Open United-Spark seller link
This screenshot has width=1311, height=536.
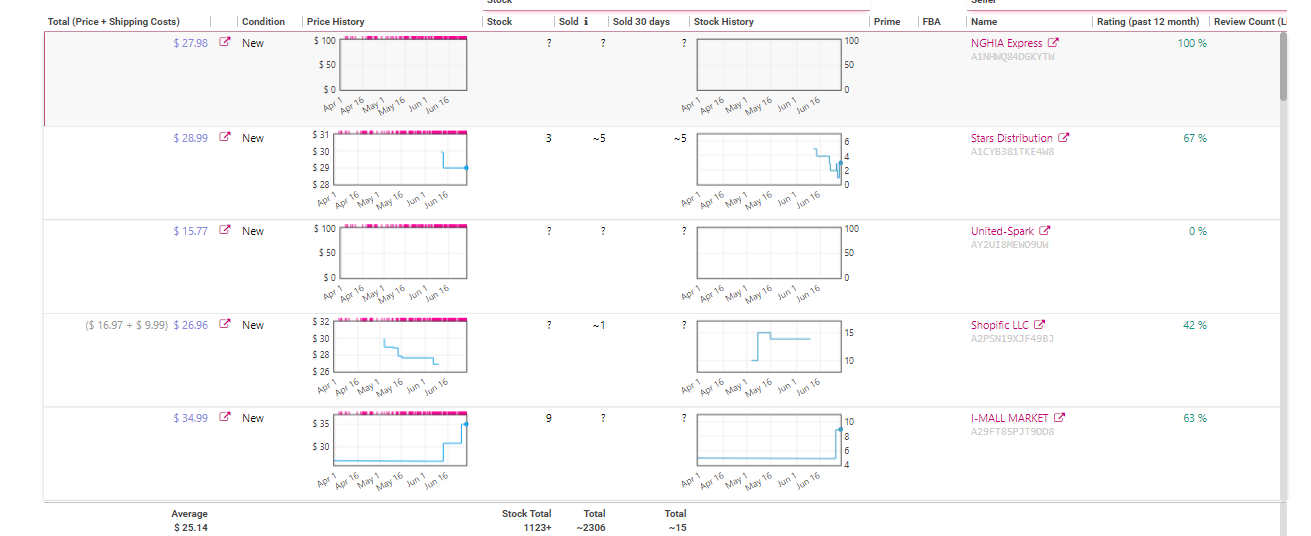pyautogui.click(x=1002, y=231)
